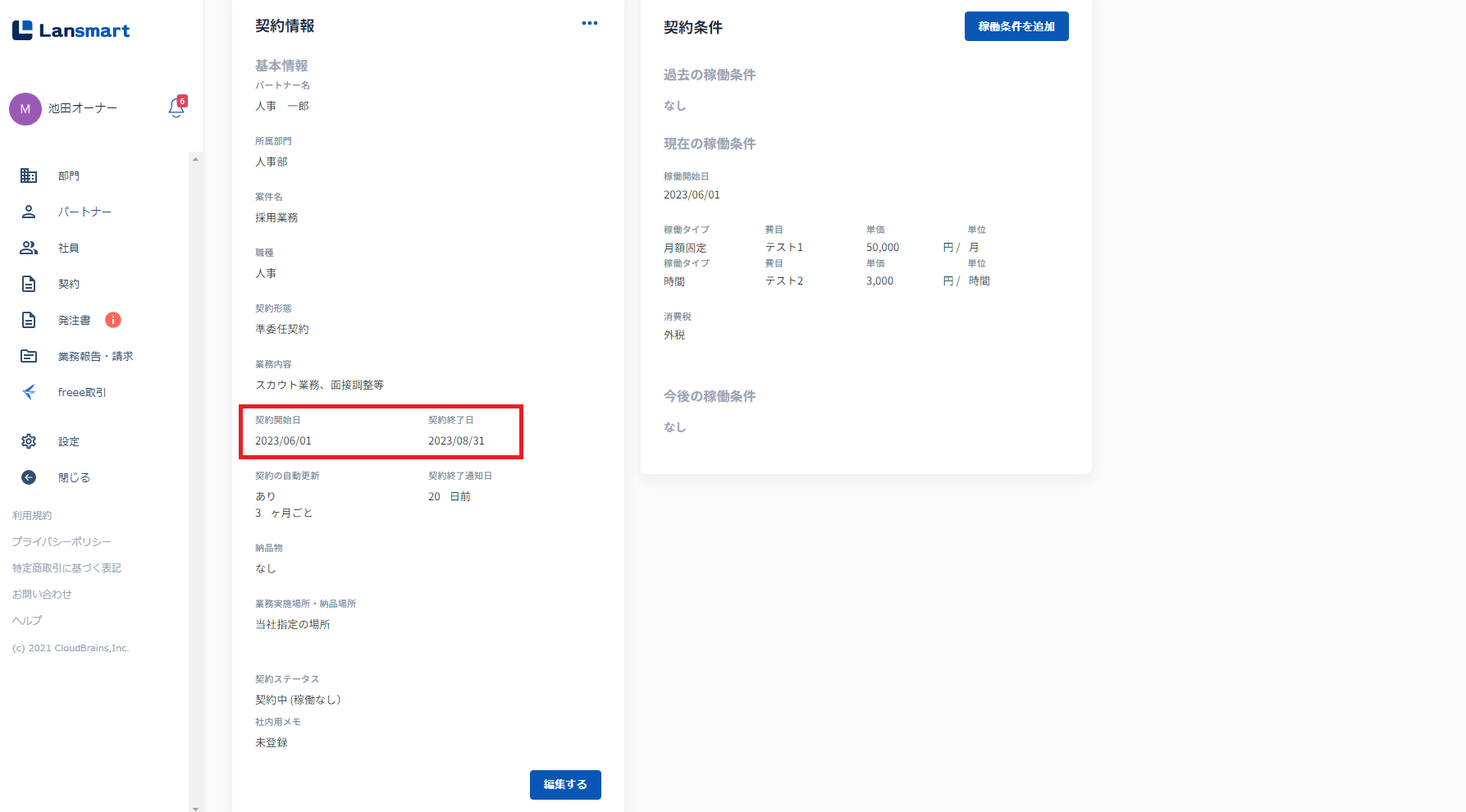Click the 20 日前 notification value
The height and width of the screenshot is (812, 1466).
pyautogui.click(x=450, y=496)
